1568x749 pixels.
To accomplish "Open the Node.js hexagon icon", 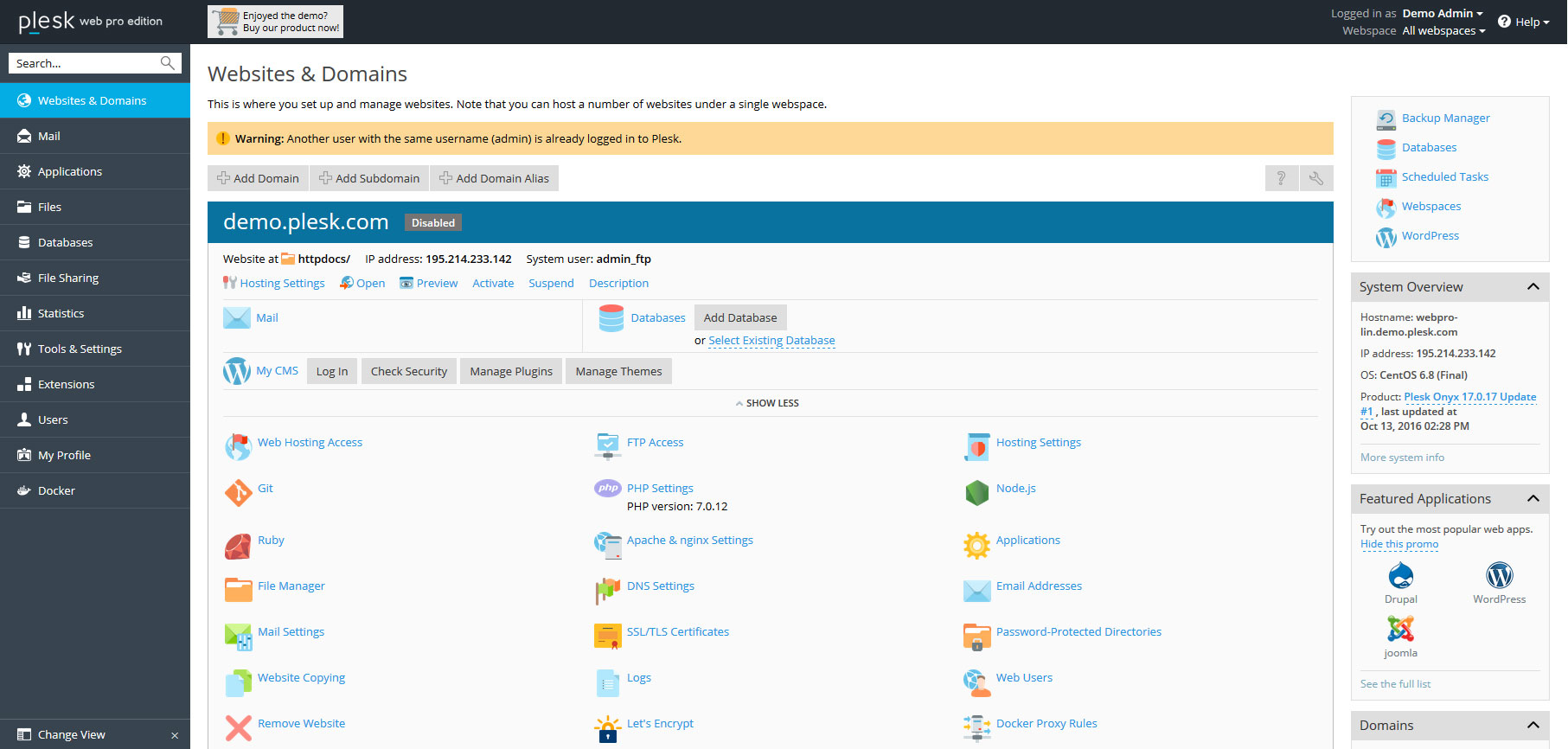I will click(x=977, y=493).
